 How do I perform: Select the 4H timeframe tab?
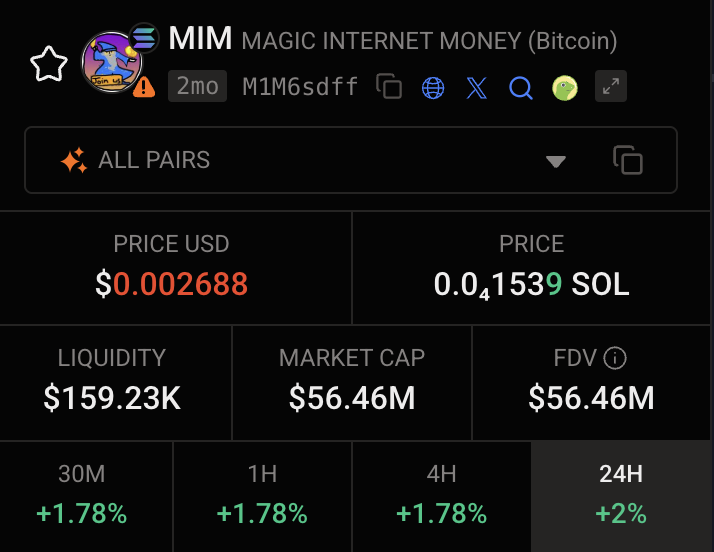441,496
